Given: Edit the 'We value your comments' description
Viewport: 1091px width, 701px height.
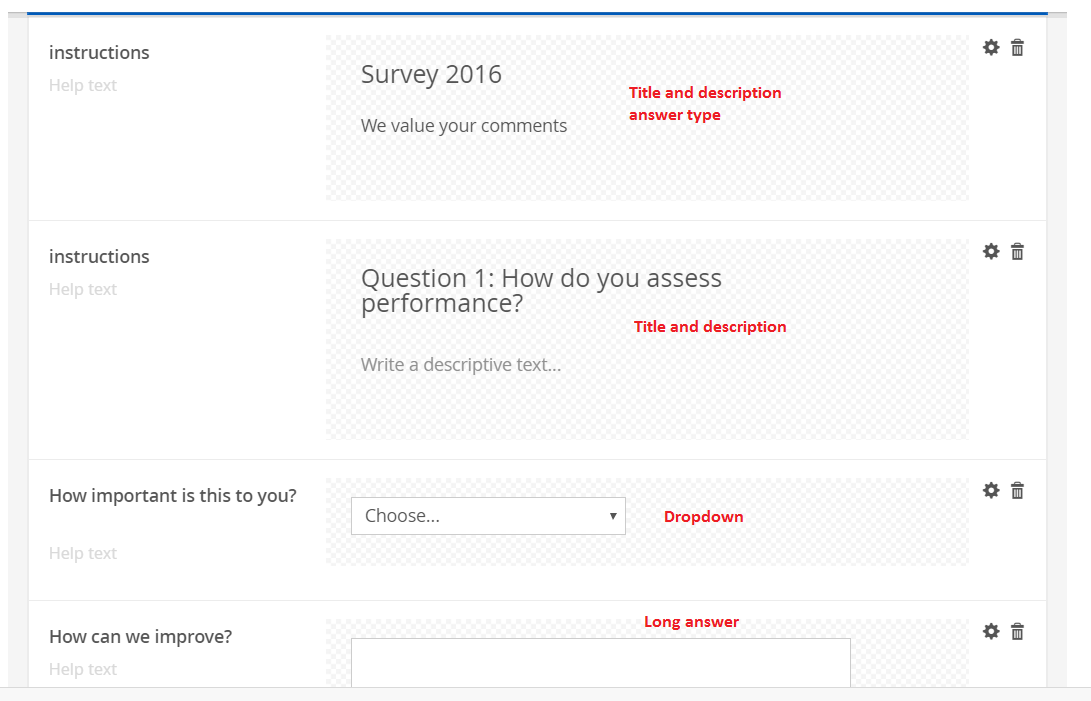Looking at the screenshot, I should click(x=464, y=126).
